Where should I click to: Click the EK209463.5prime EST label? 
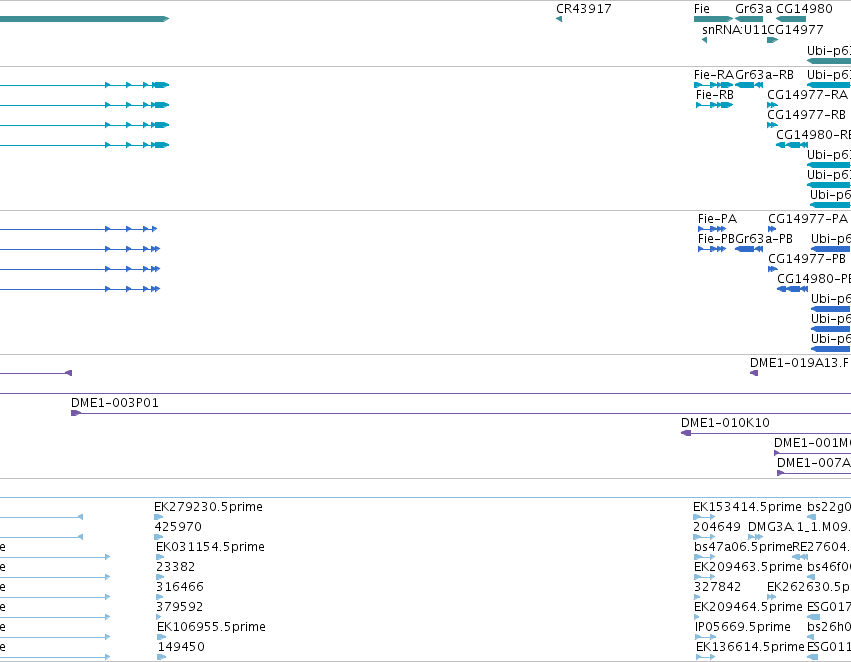tap(748, 566)
